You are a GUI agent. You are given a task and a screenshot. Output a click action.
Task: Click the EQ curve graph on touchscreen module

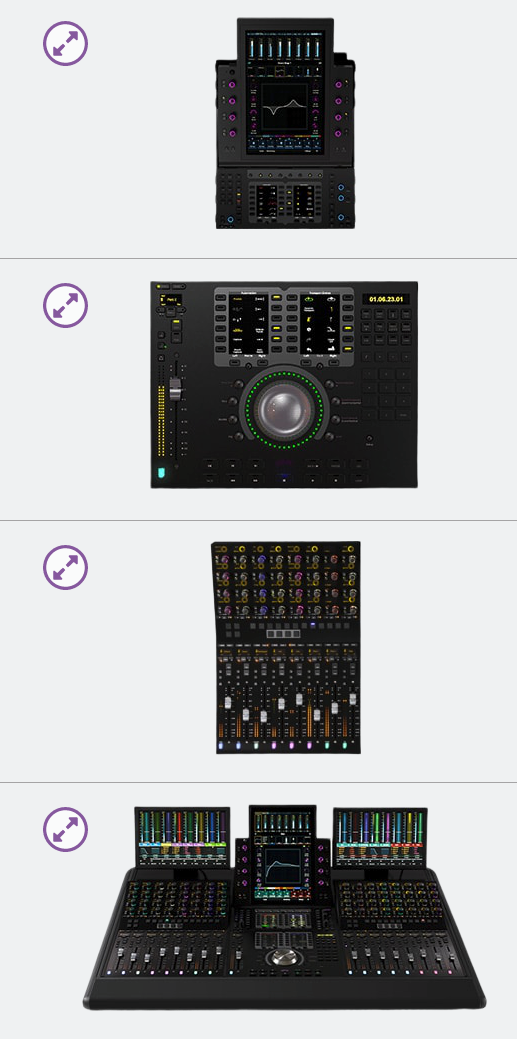(285, 108)
